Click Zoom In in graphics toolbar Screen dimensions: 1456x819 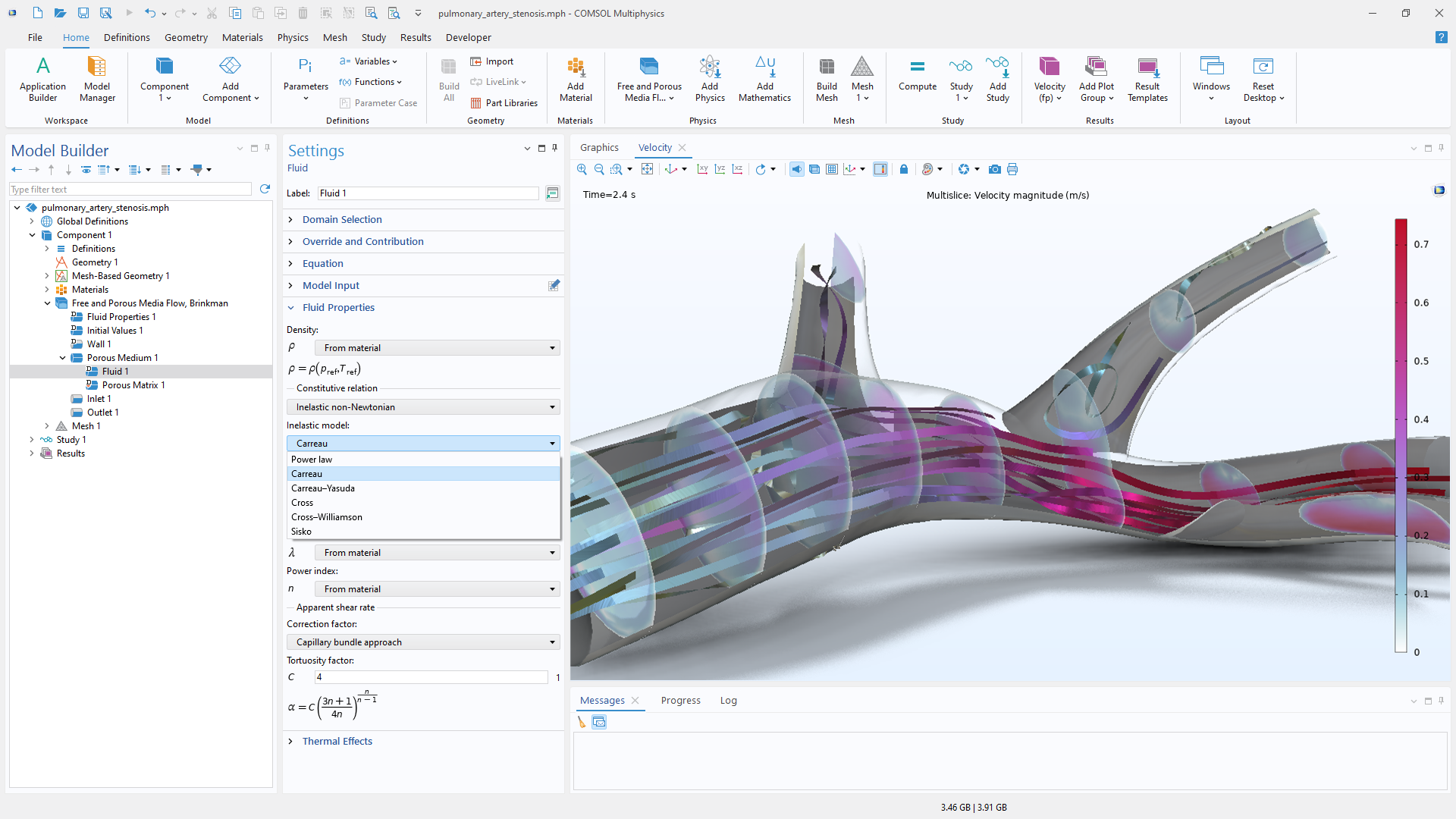click(x=582, y=169)
